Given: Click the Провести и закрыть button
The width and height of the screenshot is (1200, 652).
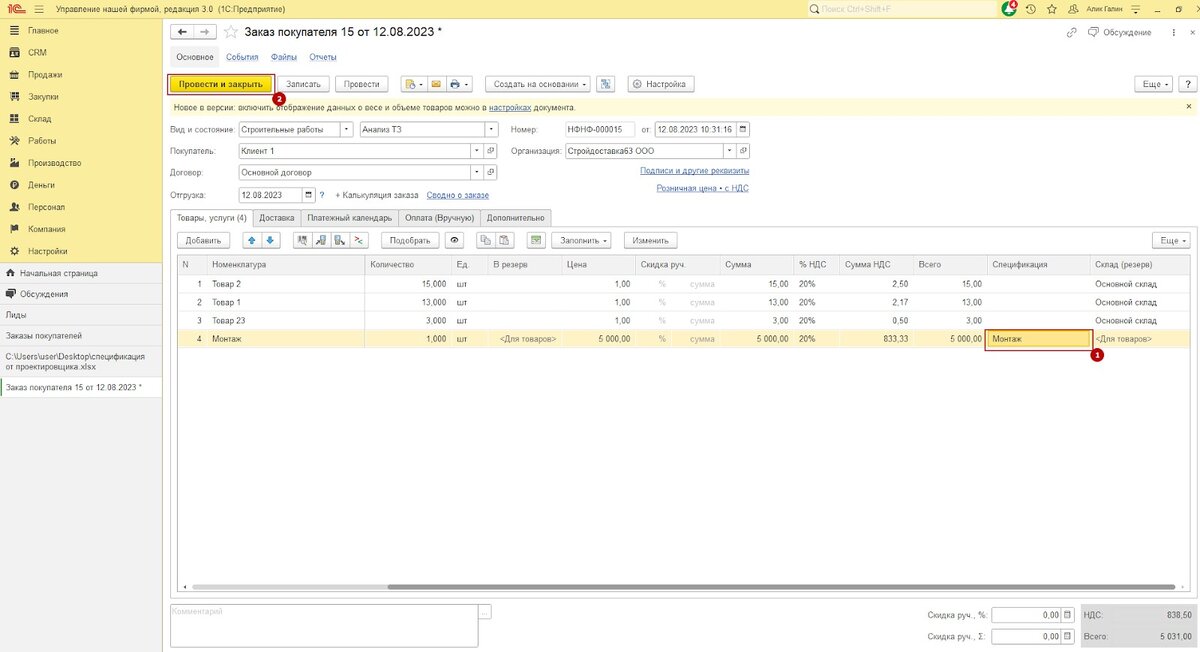Looking at the screenshot, I should (x=220, y=85).
